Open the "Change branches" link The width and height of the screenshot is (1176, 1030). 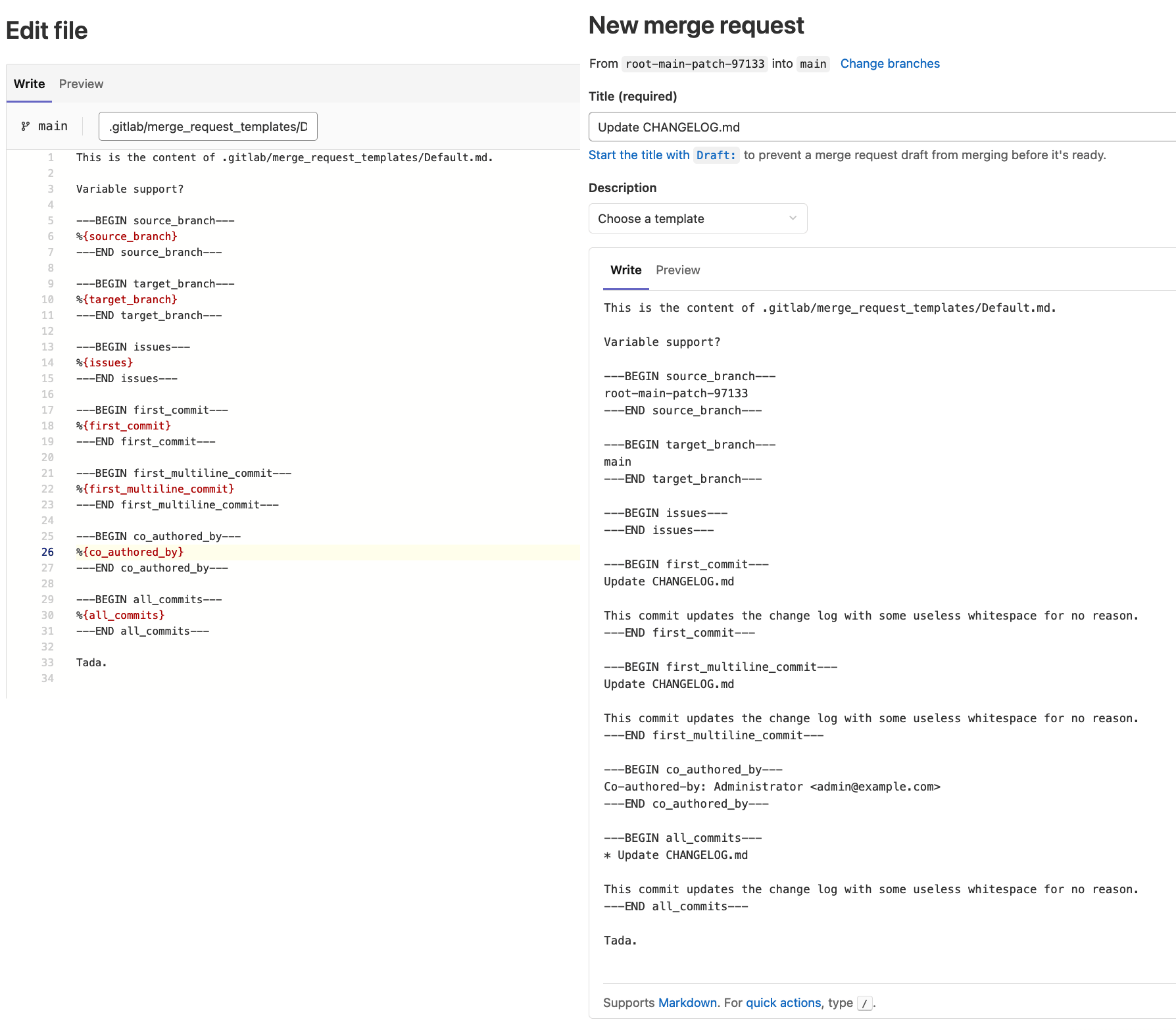889,63
